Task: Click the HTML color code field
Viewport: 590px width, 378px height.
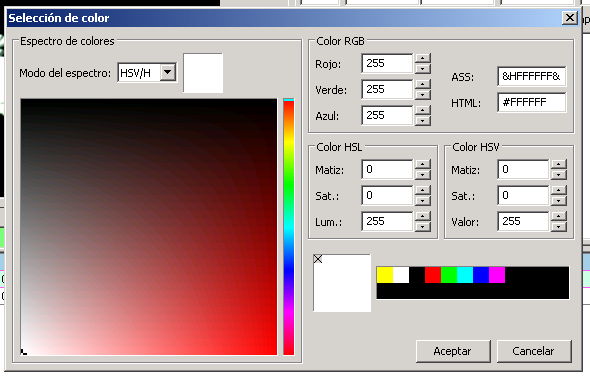Action: tap(531, 102)
